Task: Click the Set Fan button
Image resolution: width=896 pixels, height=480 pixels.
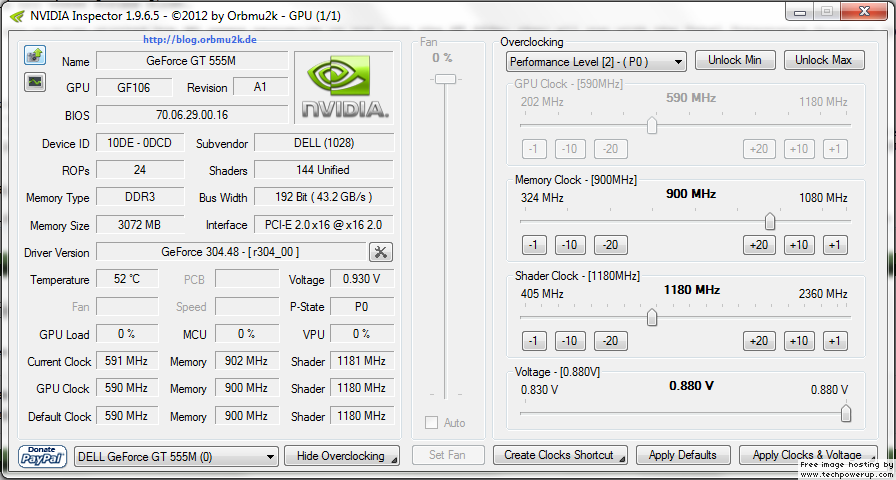Action: point(448,455)
